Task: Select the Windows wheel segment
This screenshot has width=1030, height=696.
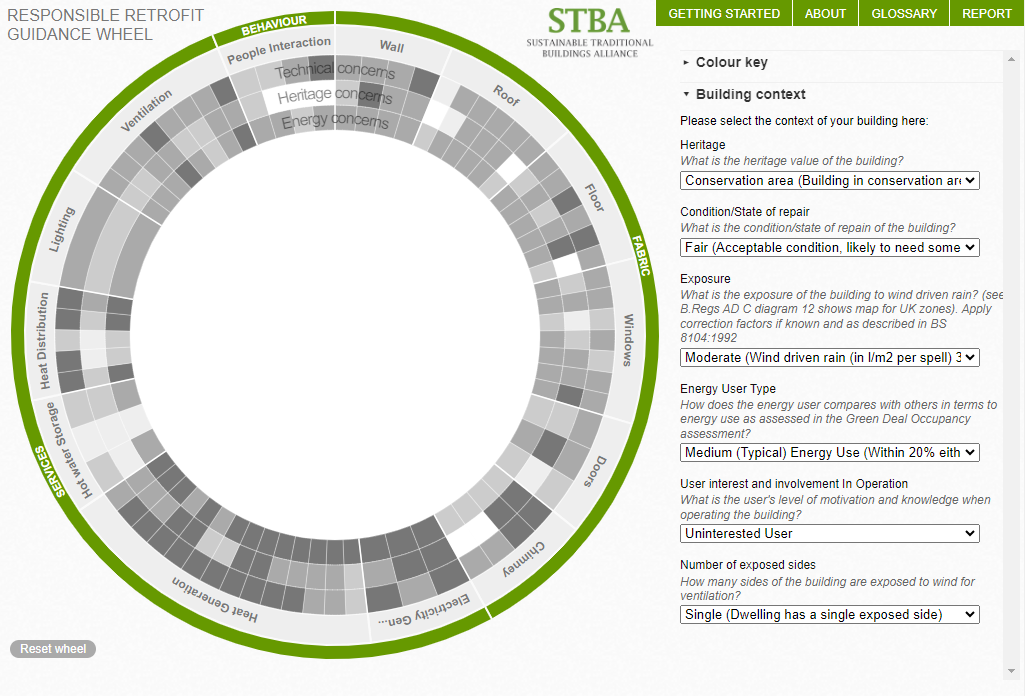Action: [x=628, y=340]
